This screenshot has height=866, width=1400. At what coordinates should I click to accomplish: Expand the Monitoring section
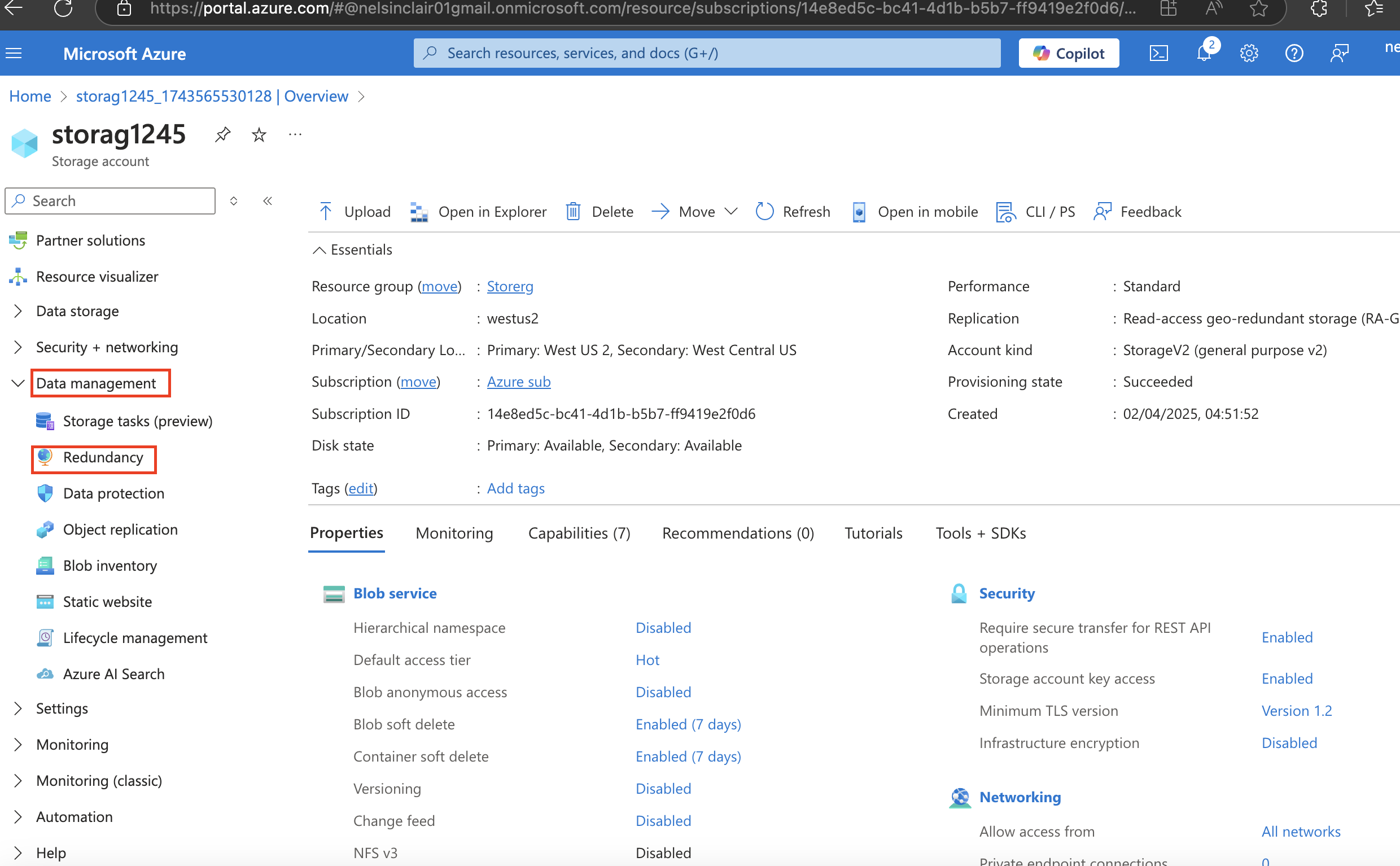click(x=17, y=745)
